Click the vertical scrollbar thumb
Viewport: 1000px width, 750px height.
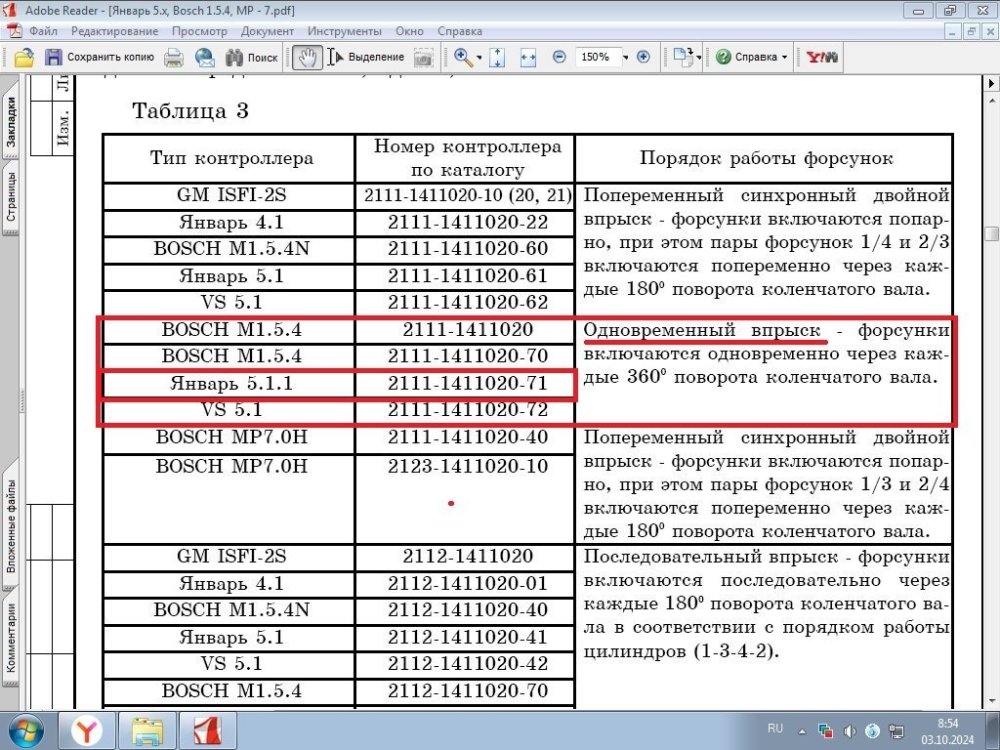(992, 233)
